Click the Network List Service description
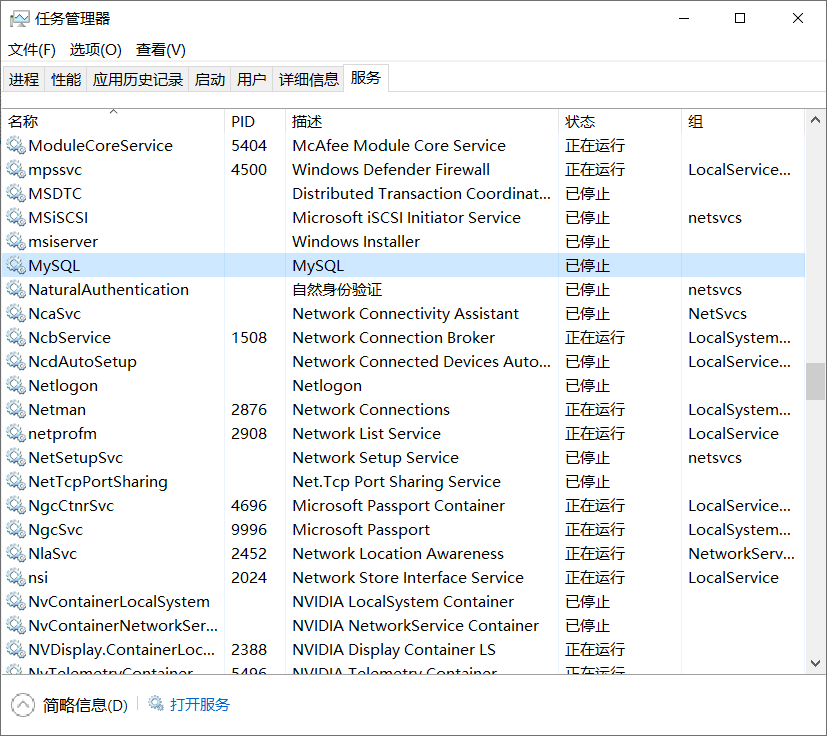The image size is (827, 736). pyautogui.click(x=366, y=433)
